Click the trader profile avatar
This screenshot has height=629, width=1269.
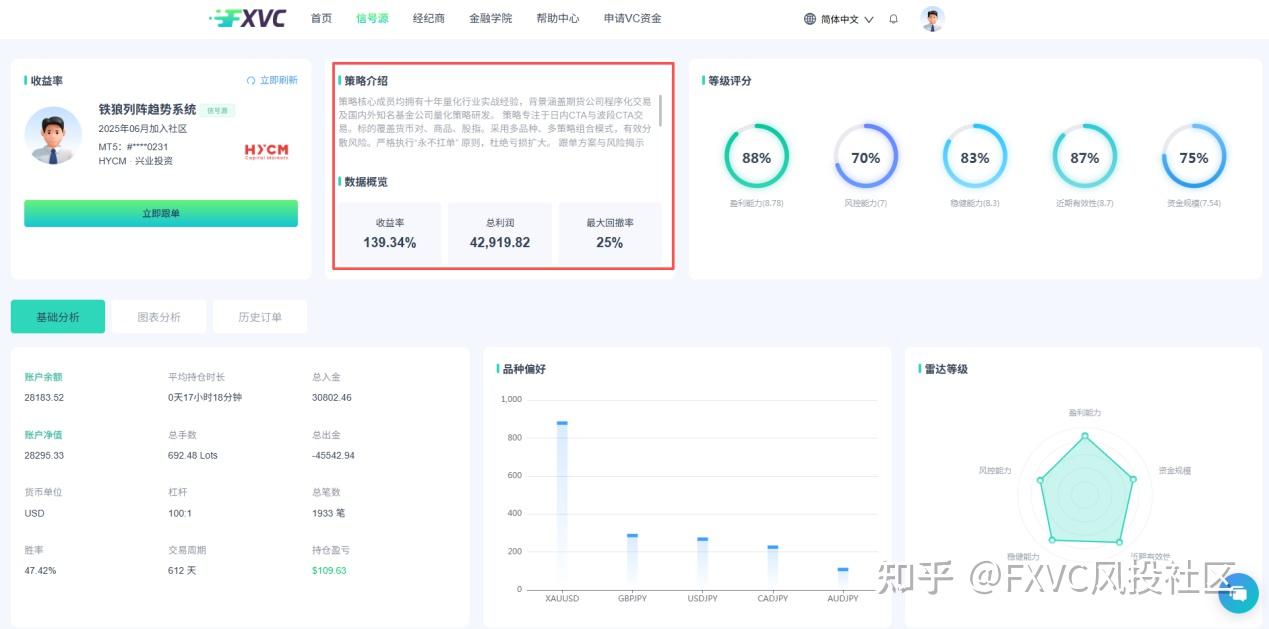[54, 135]
